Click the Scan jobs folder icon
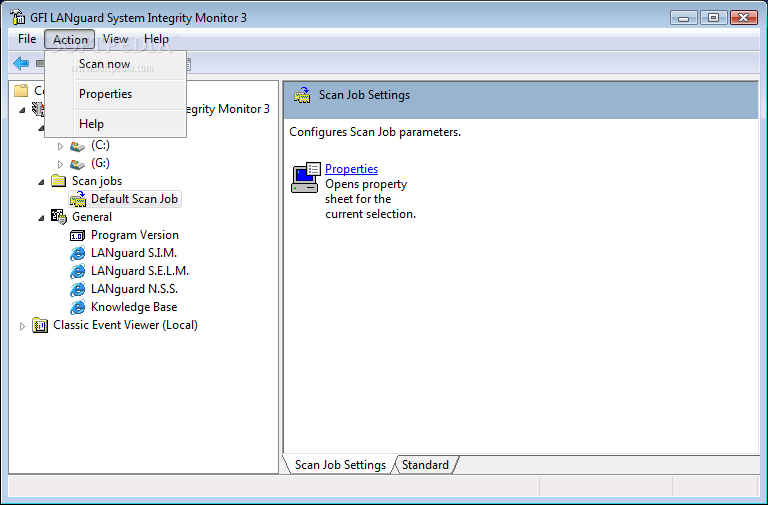This screenshot has width=768, height=505. pyautogui.click(x=59, y=181)
